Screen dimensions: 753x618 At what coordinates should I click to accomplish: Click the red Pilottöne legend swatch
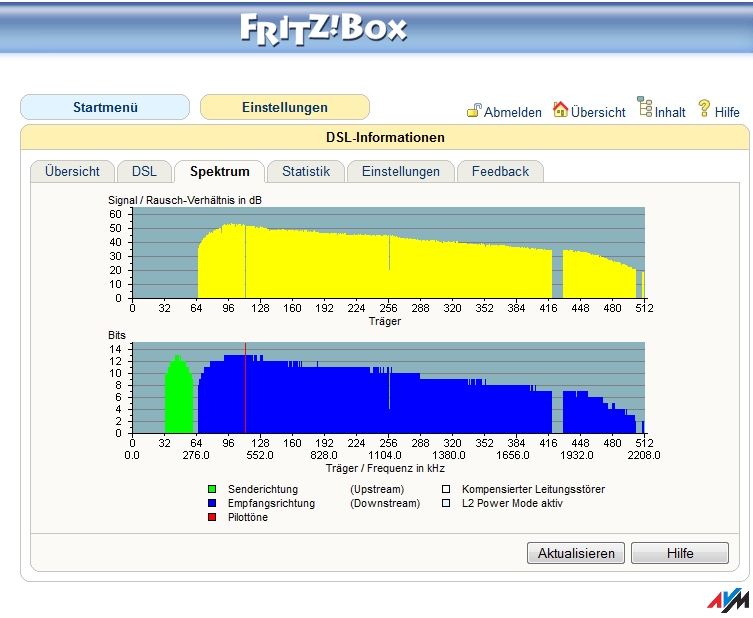(212, 517)
